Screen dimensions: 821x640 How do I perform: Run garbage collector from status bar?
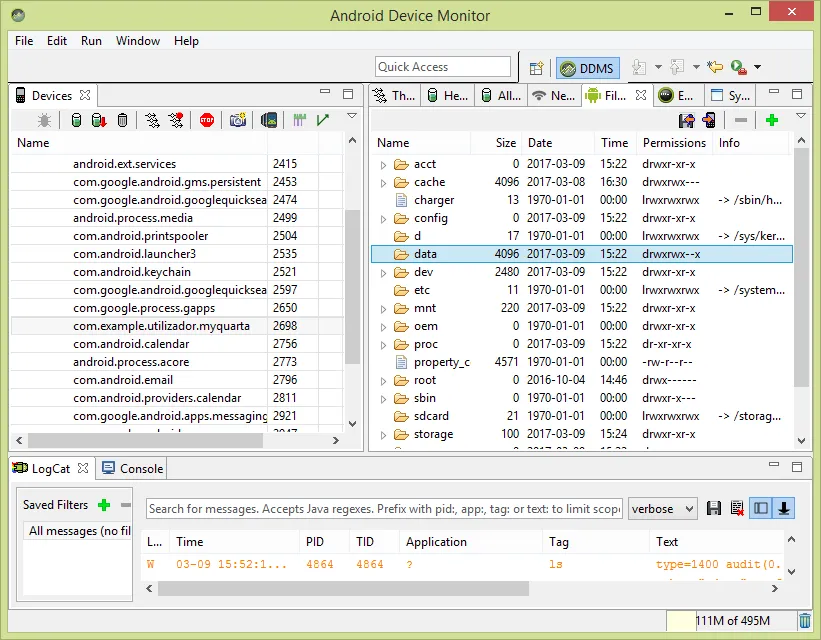805,621
